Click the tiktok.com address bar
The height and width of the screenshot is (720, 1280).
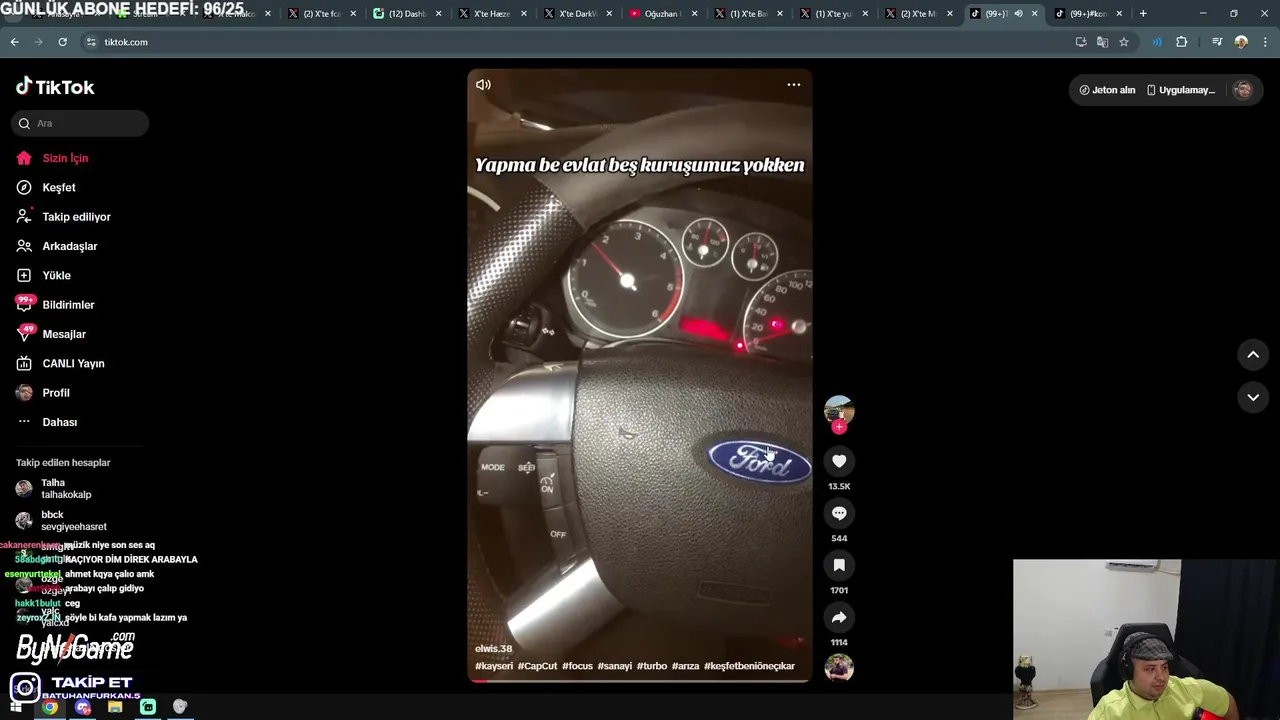tap(580, 42)
